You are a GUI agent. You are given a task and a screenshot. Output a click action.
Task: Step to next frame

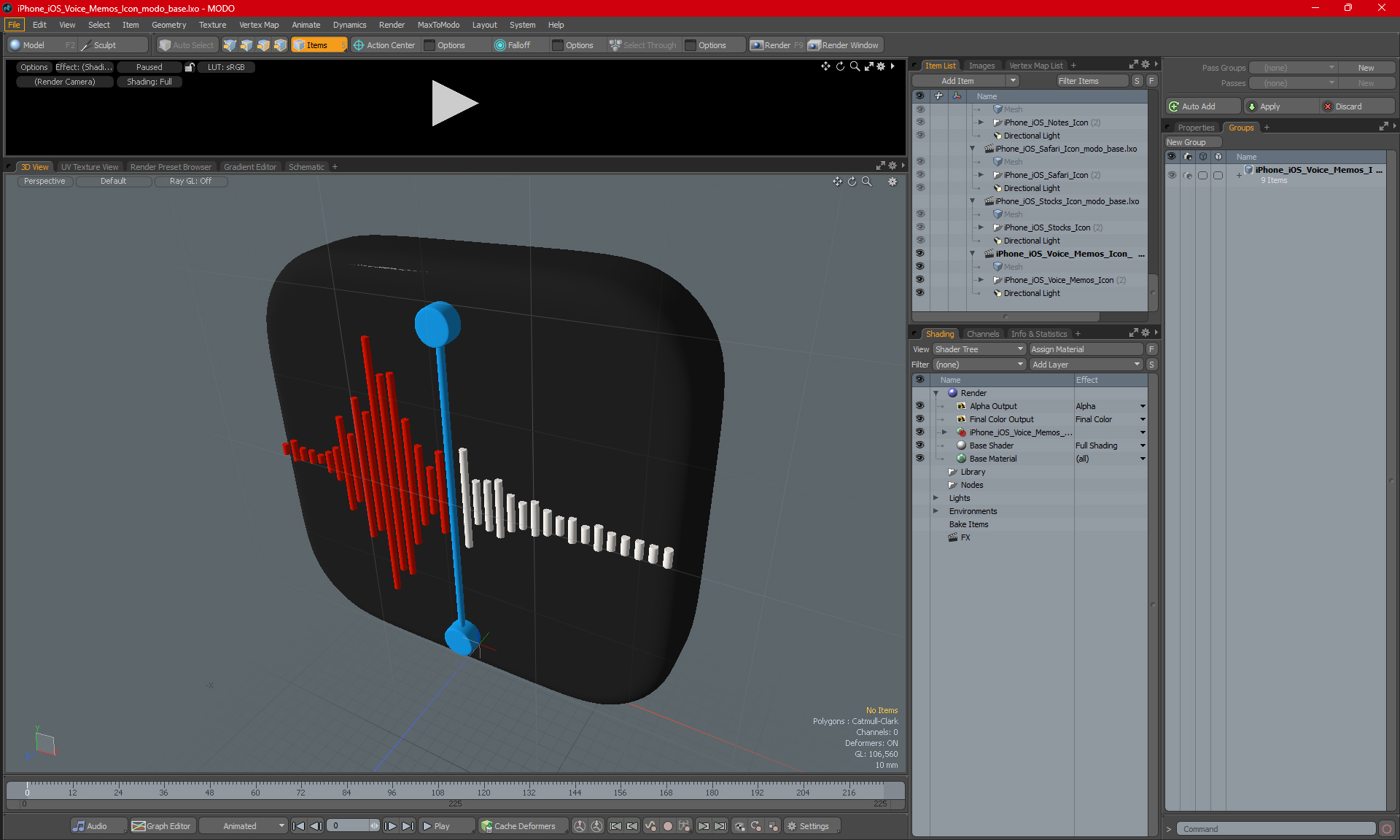coord(390,826)
